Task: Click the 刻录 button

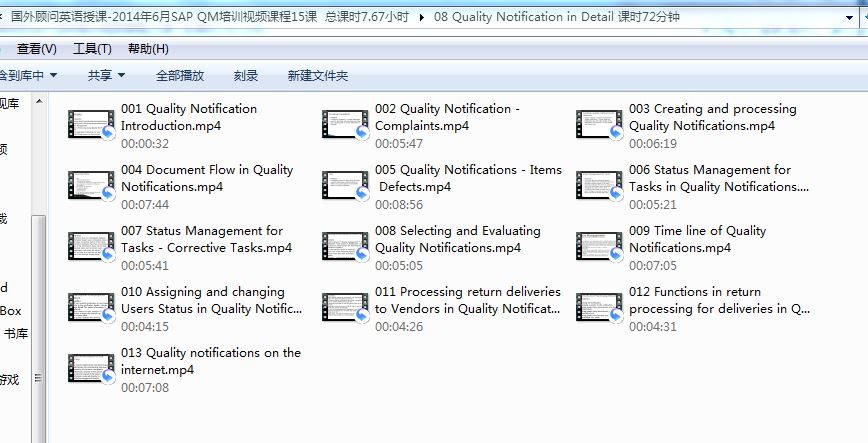Action: 246,75
